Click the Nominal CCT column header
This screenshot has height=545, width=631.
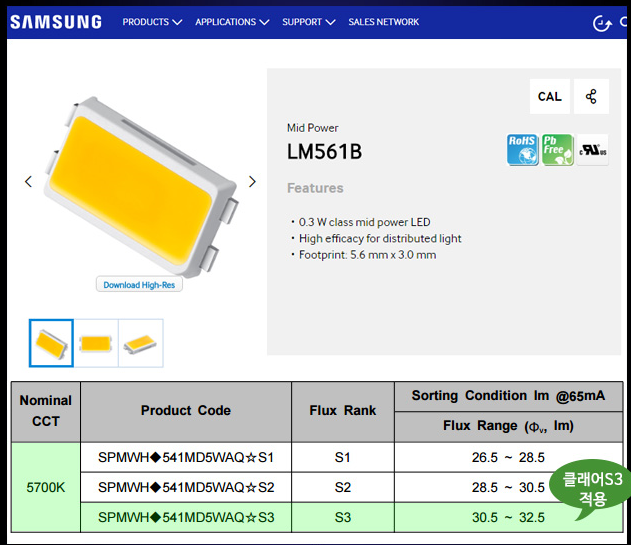[46, 411]
